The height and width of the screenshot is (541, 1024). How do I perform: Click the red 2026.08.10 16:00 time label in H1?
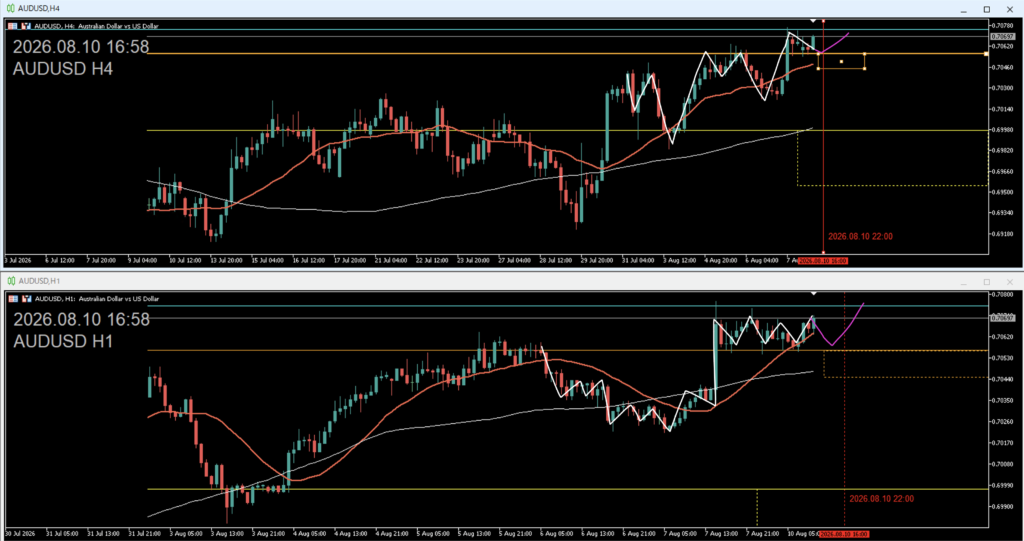[844, 534]
